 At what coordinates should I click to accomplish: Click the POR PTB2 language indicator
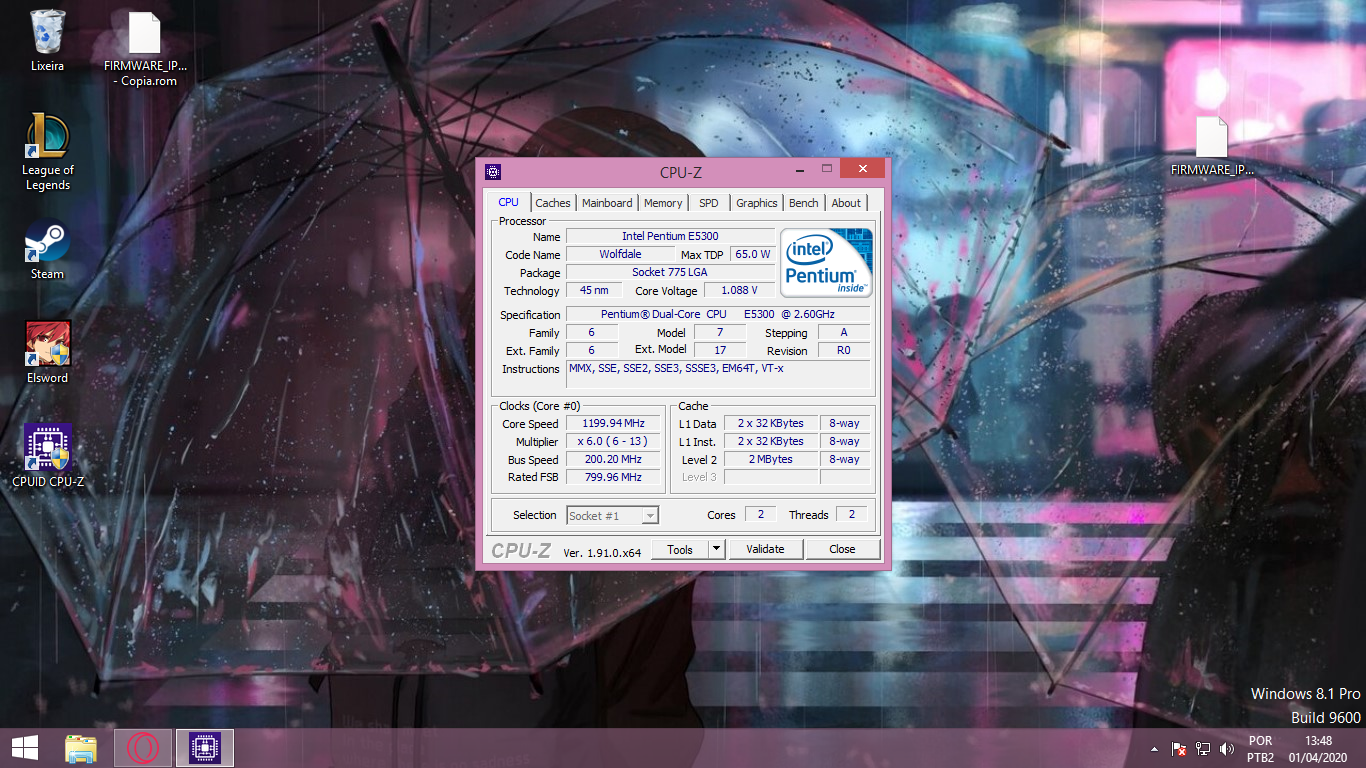click(1260, 749)
